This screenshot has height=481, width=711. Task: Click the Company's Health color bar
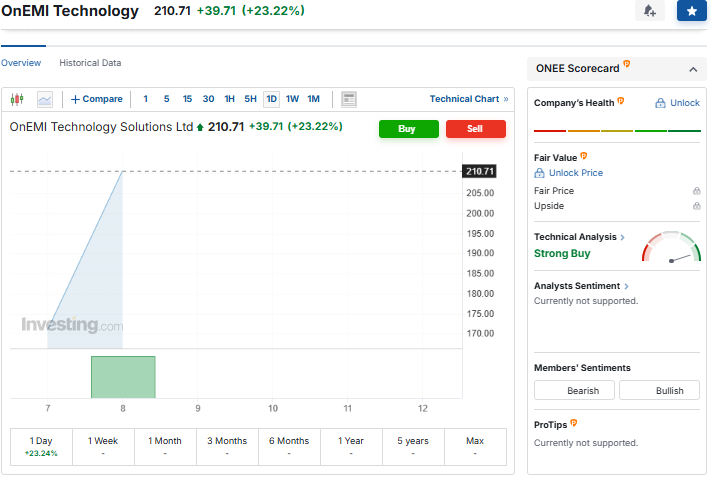click(x=617, y=131)
